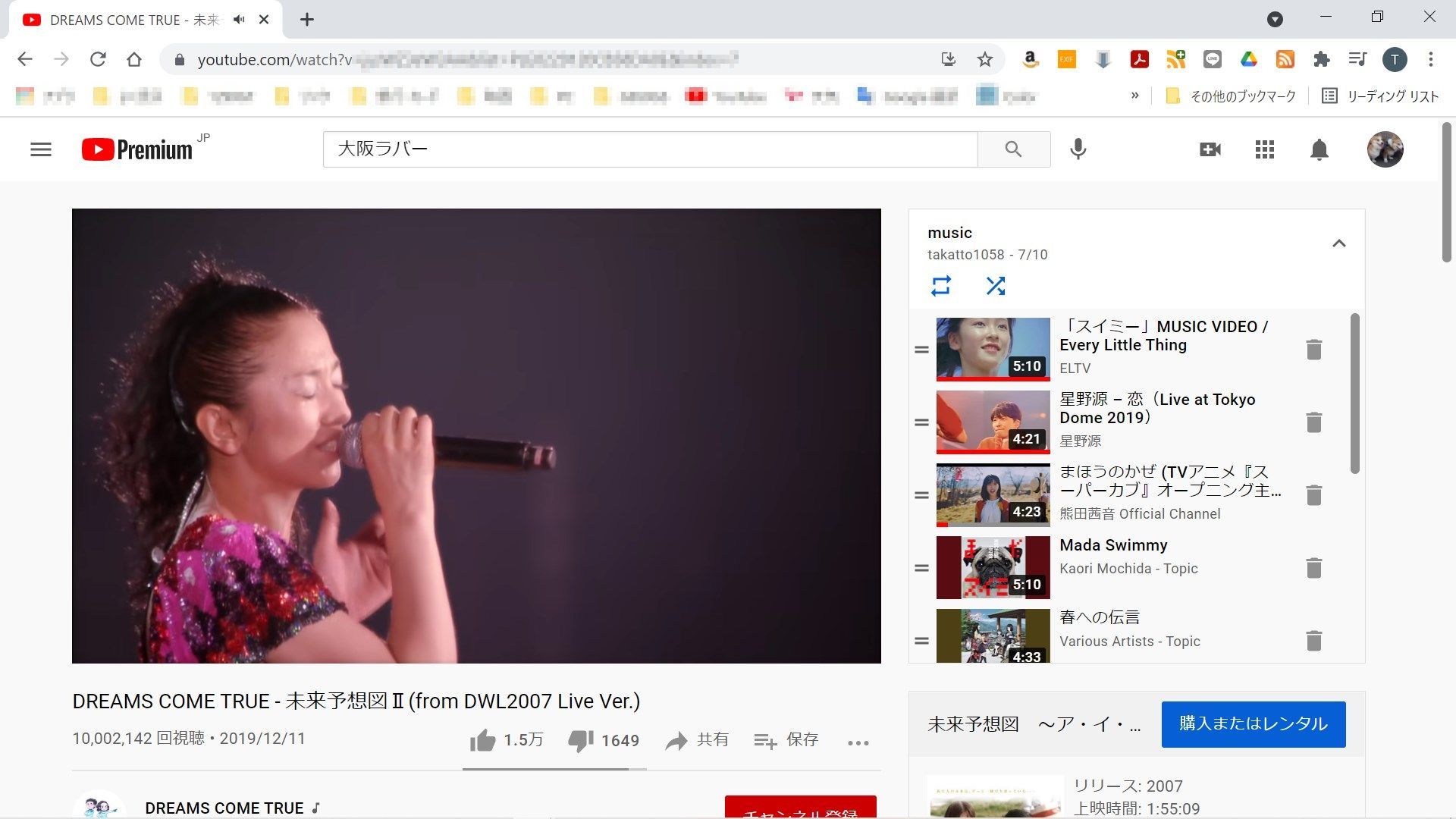Viewport: 1456px width, 819px height.
Task: Mute the tab audio speaker icon
Action: click(239, 20)
